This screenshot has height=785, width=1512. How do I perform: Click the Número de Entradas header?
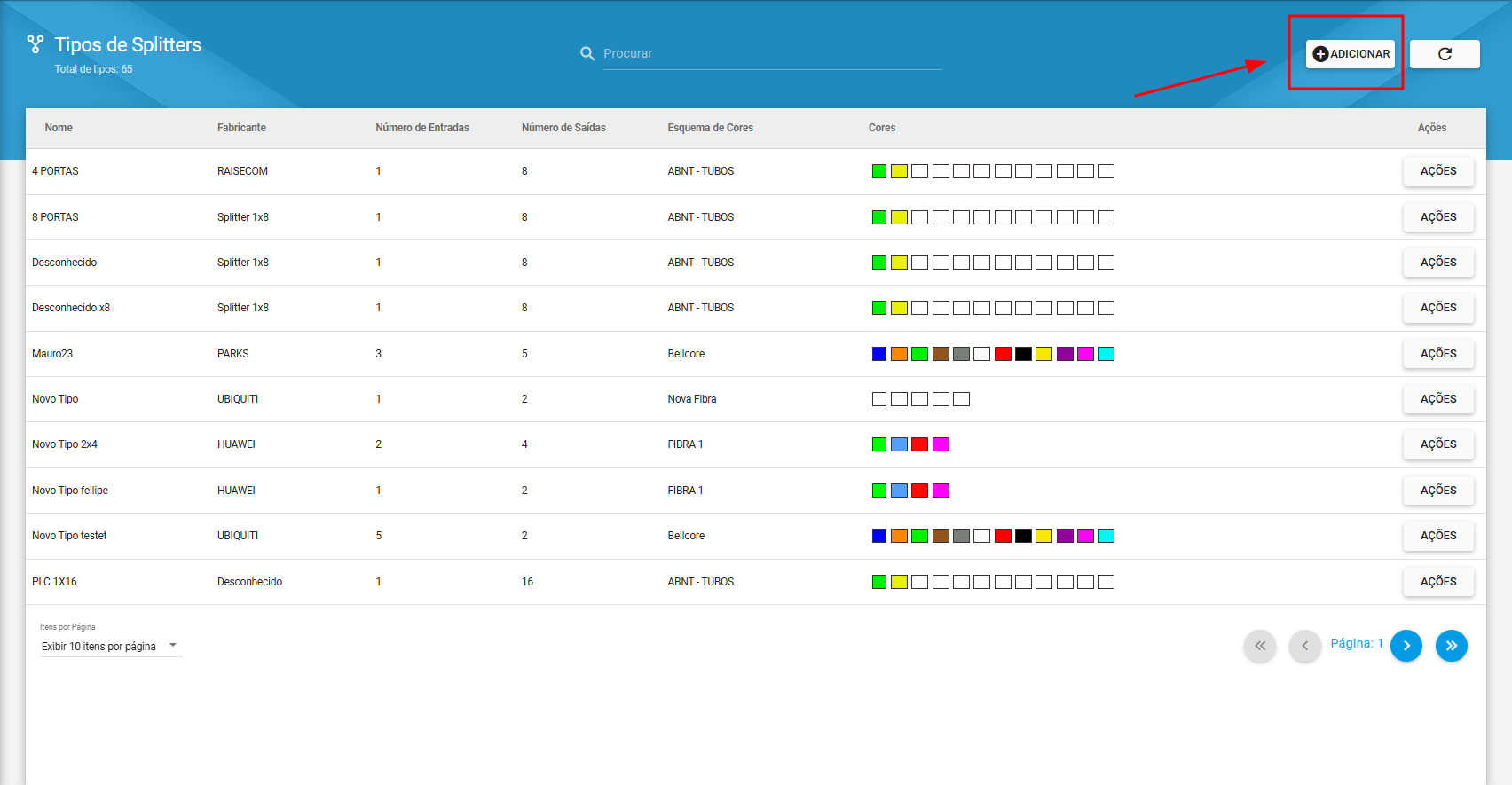(422, 128)
